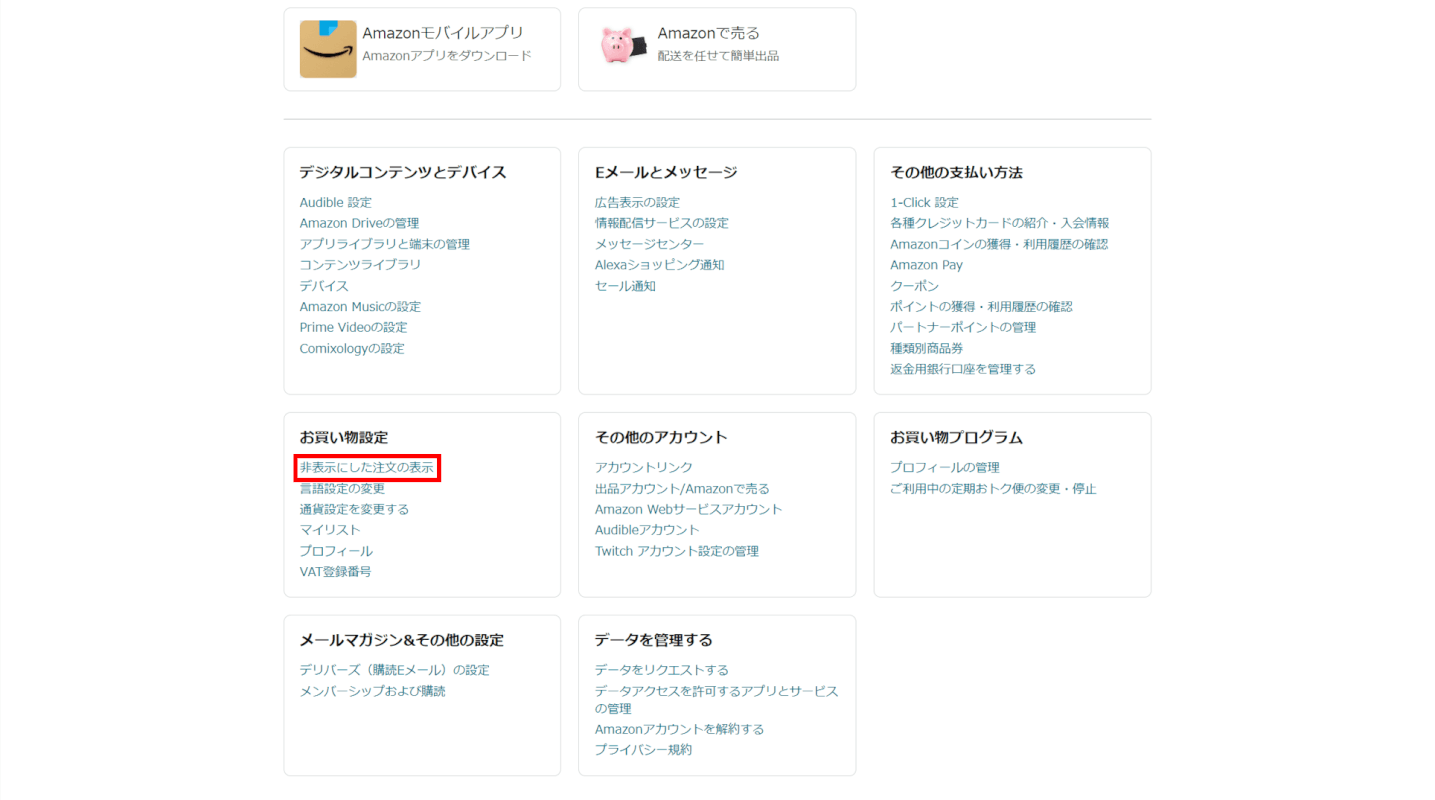1435x800 pixels.
Task: Click the お買い物プログラム heading
Action: click(957, 437)
